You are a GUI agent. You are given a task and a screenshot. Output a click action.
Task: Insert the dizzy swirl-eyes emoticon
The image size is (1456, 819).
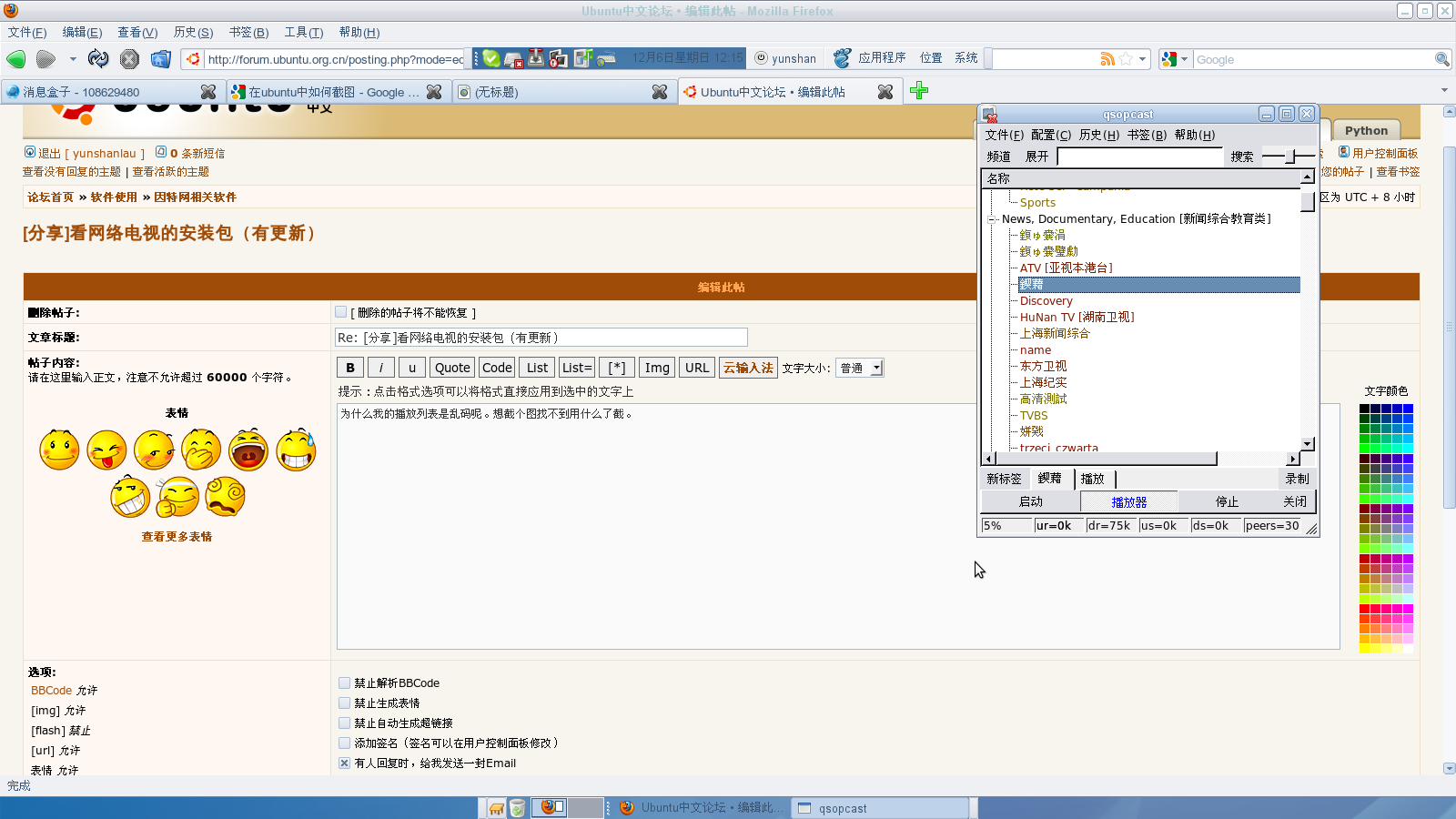225,497
